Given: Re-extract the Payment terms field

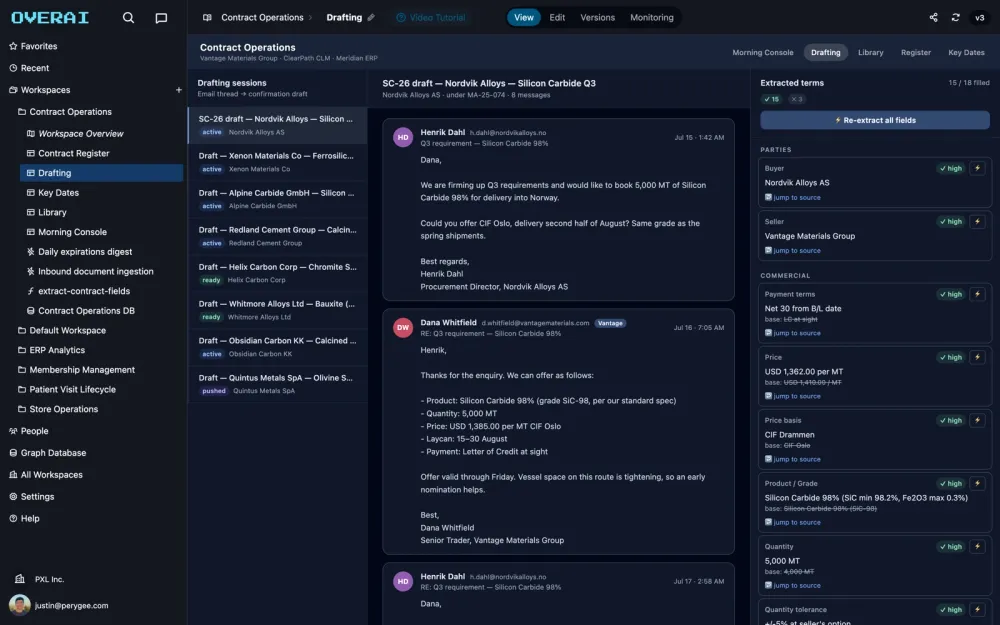Looking at the screenshot, I should tap(977, 294).
